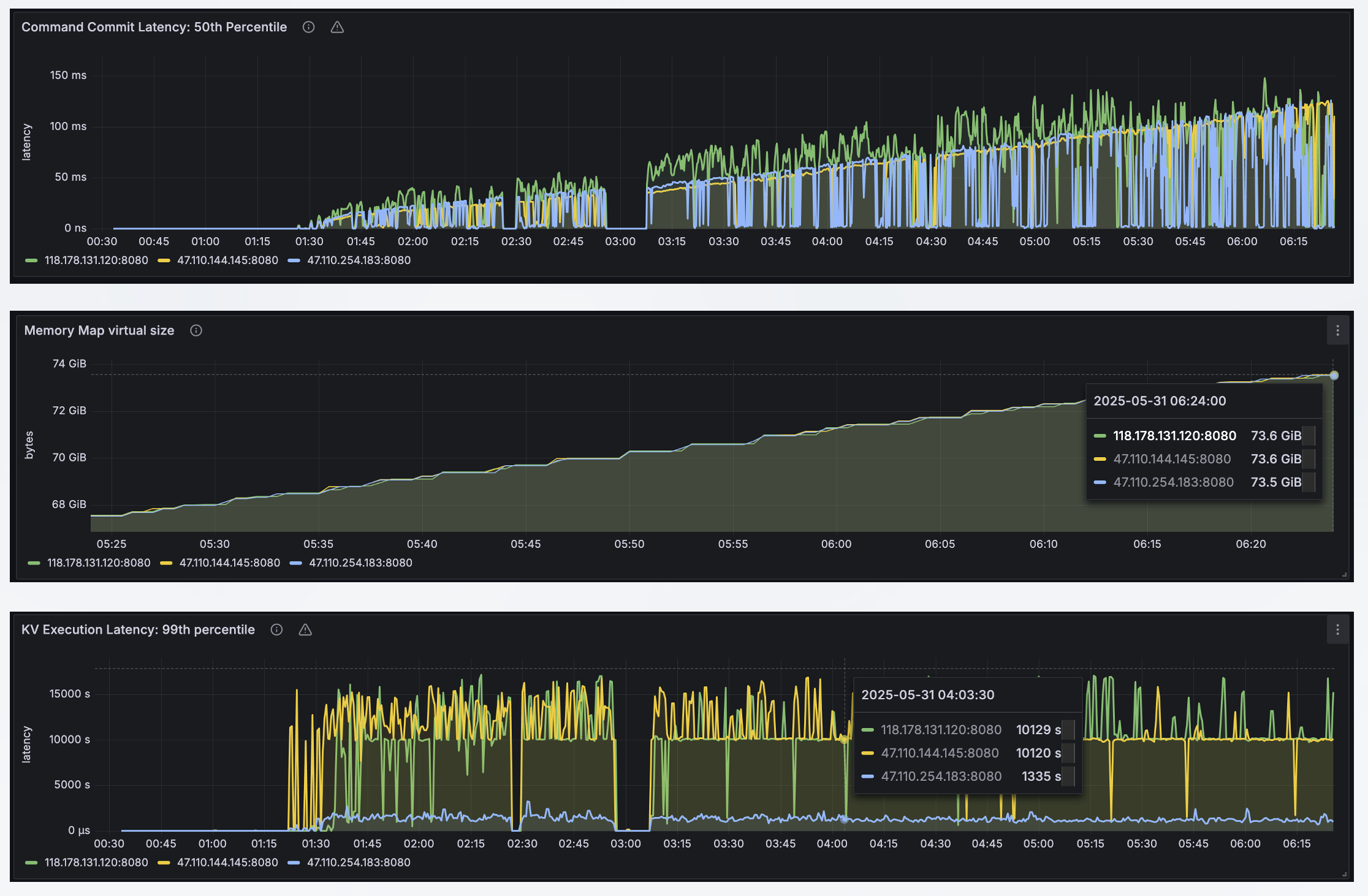This screenshot has height=896, width=1368.
Task: Click resize handle at Memory Map panel corner
Action: (1344, 575)
